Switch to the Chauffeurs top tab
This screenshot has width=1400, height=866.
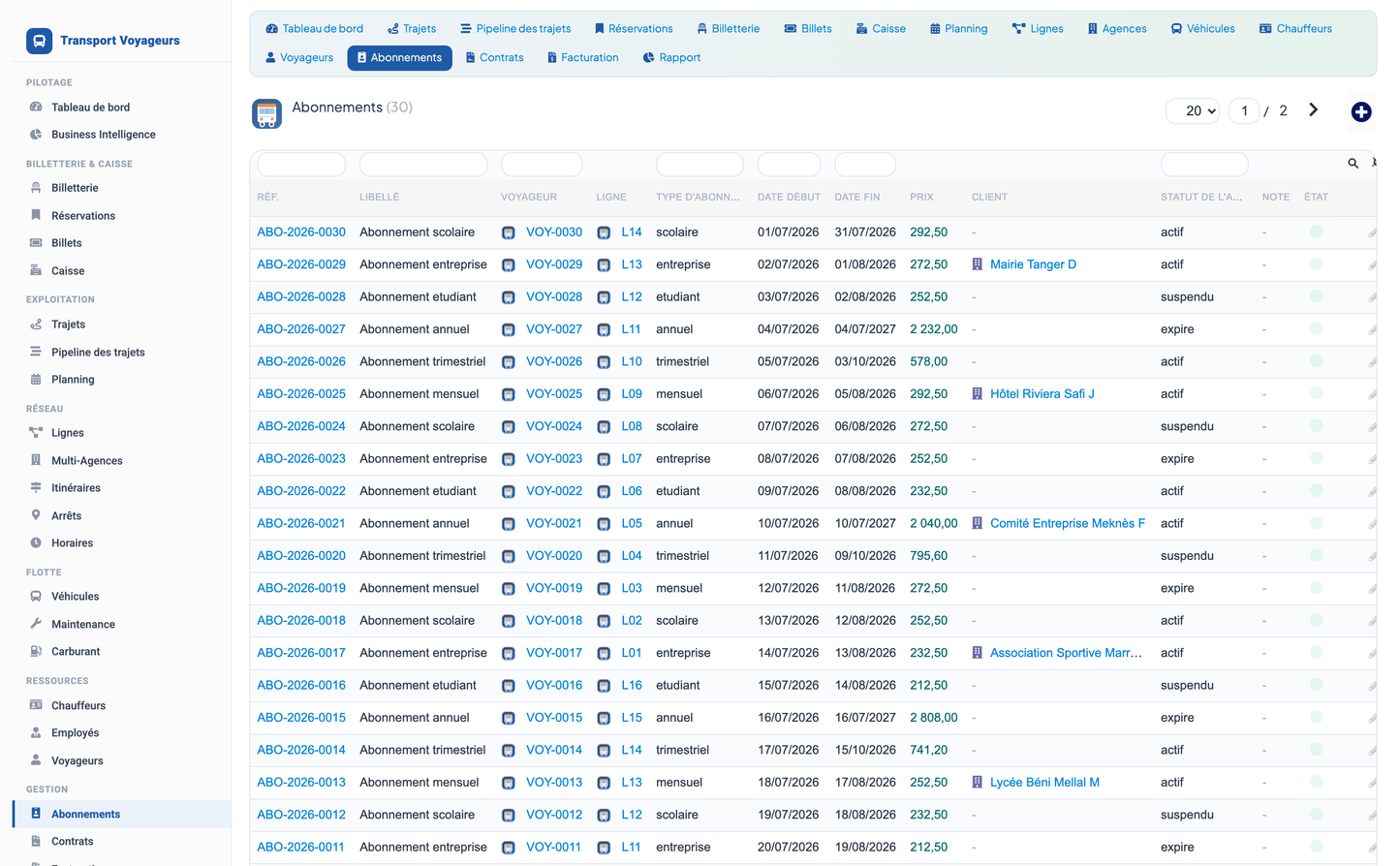click(x=1295, y=29)
